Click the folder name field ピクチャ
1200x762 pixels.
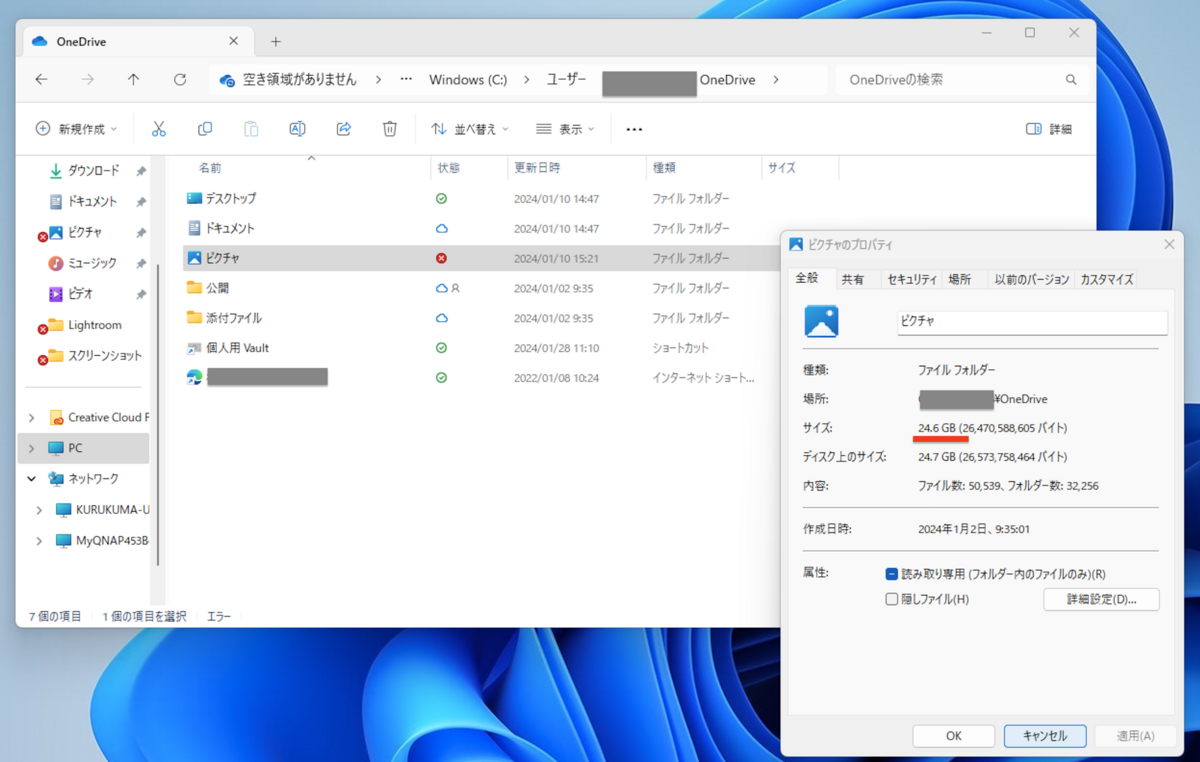pyautogui.click(x=1032, y=322)
